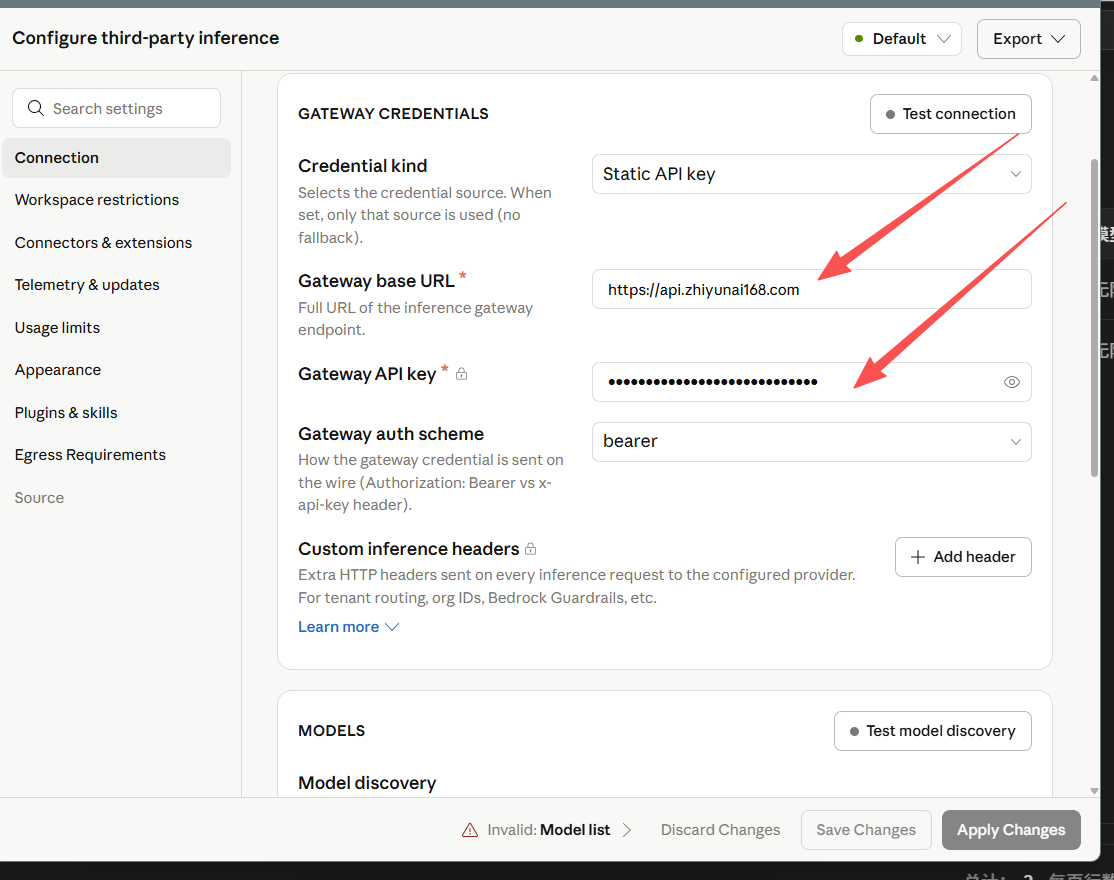Image resolution: width=1114 pixels, height=880 pixels.
Task: Click the Test model discovery button
Action: [932, 731]
